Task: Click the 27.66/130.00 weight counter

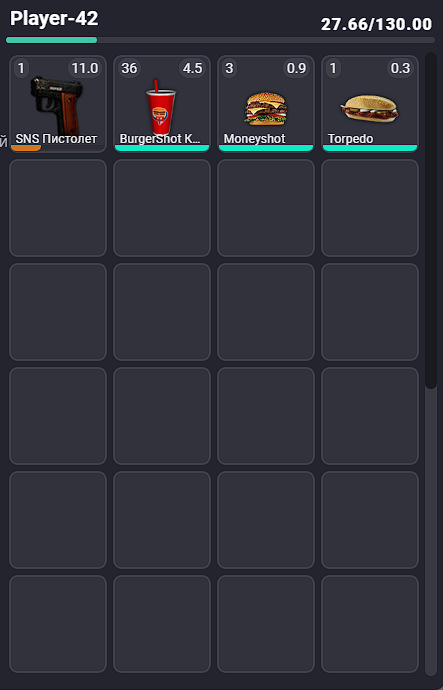Action: point(376,24)
